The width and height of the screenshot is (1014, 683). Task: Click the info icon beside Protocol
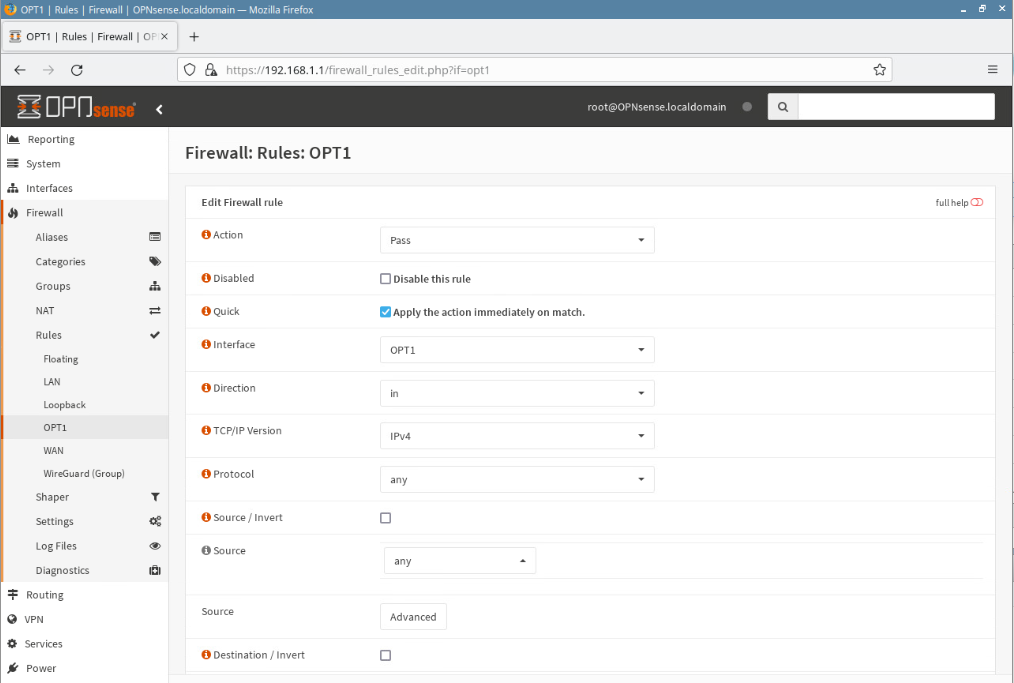[206, 474]
